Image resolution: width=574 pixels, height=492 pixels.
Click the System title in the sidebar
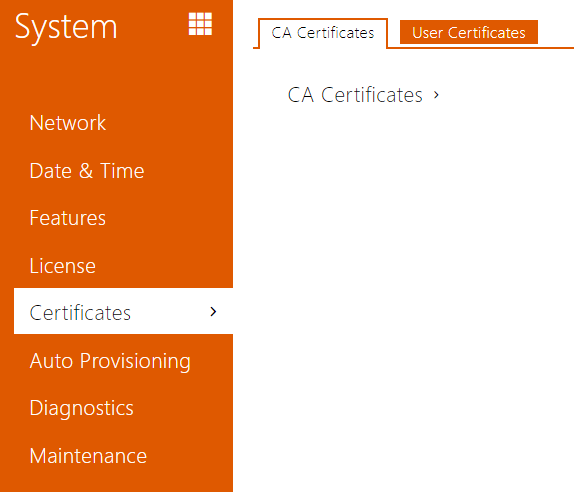(66, 26)
